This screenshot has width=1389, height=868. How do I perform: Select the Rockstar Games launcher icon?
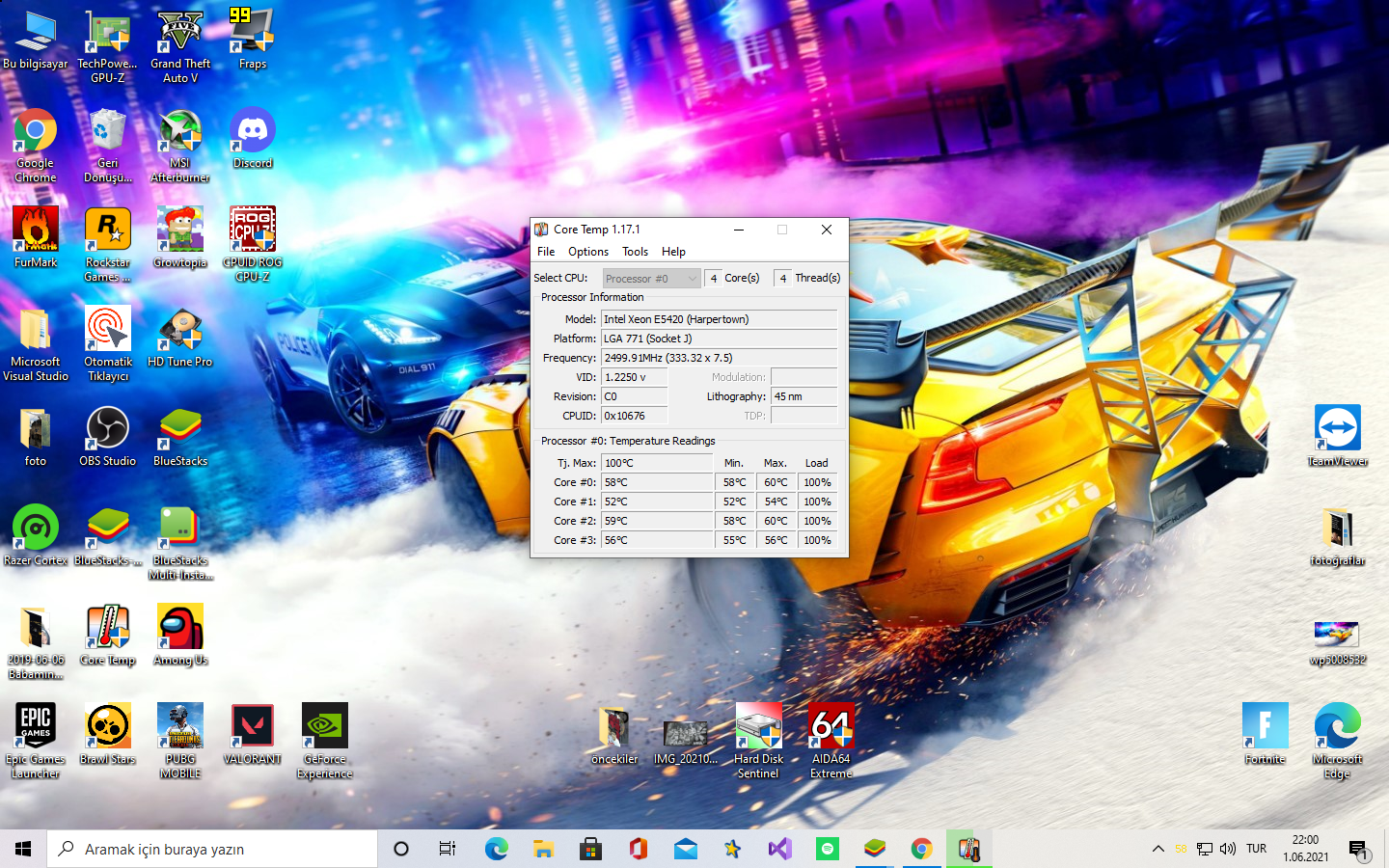click(108, 245)
